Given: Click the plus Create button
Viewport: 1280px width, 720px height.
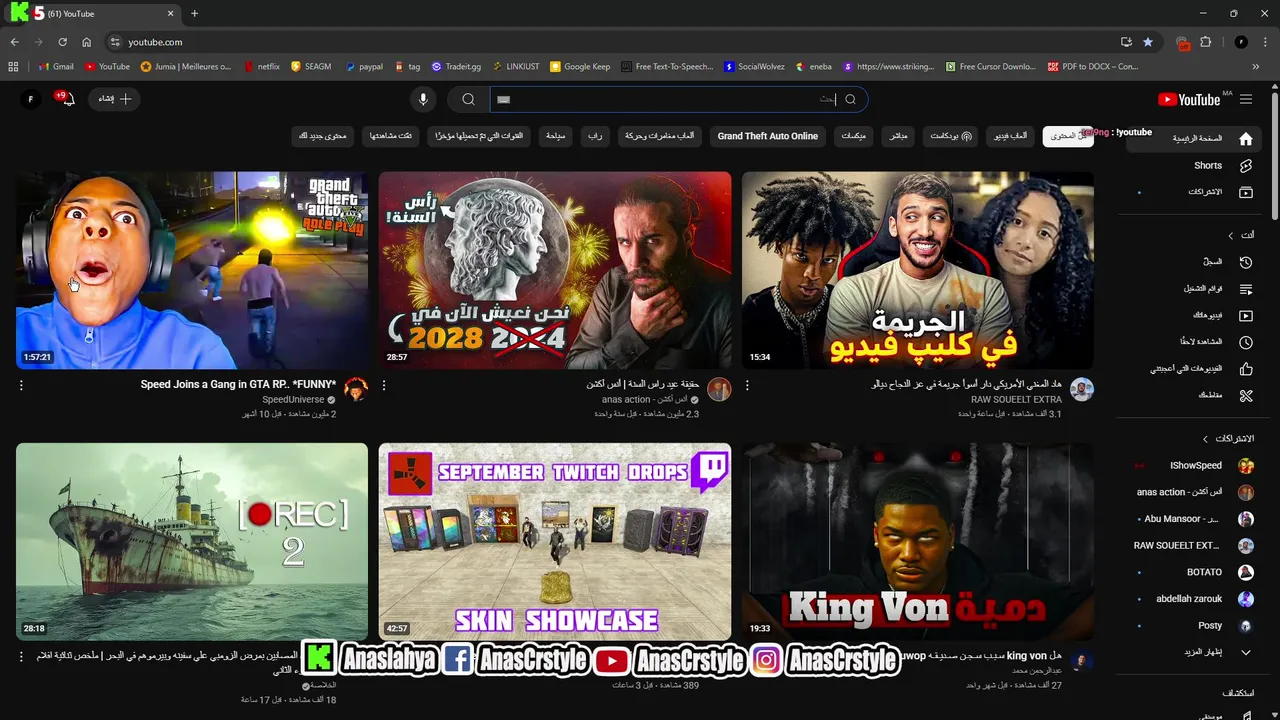Looking at the screenshot, I should click(114, 99).
